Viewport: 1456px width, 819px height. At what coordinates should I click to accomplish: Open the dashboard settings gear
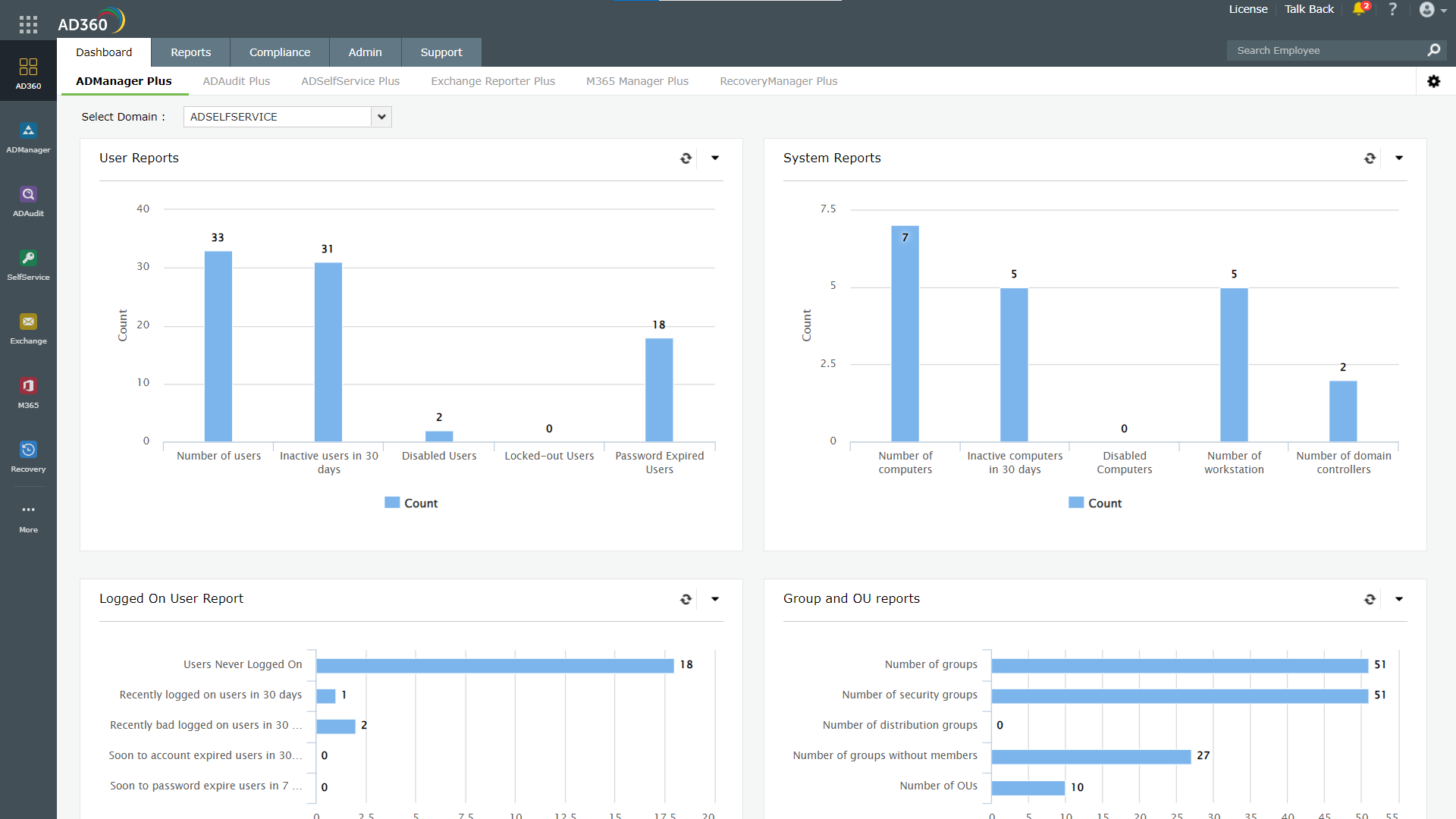pos(1433,81)
